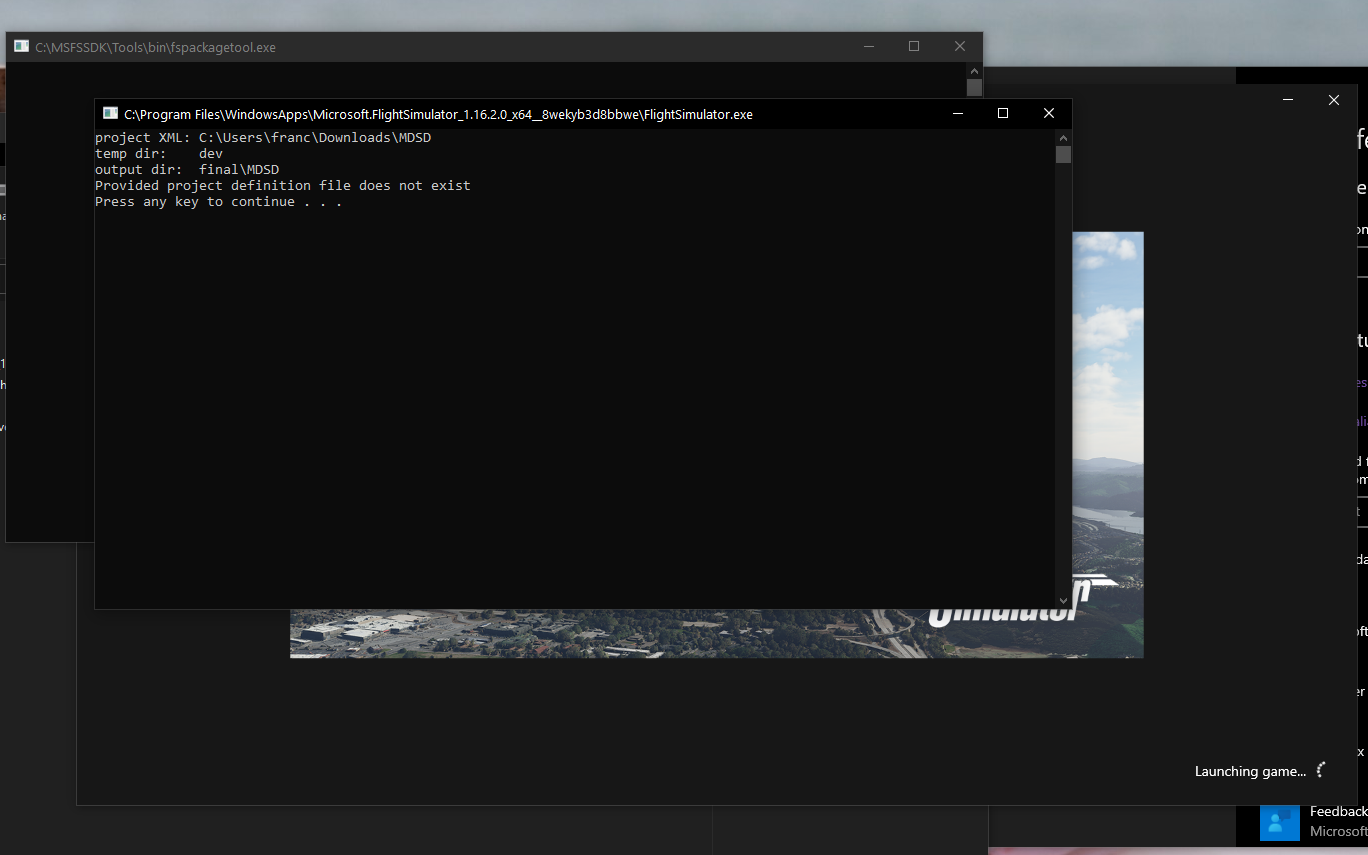Screen dimensions: 1368x855
Task: Close the fspackagetool.exe window
Action: coord(960,47)
